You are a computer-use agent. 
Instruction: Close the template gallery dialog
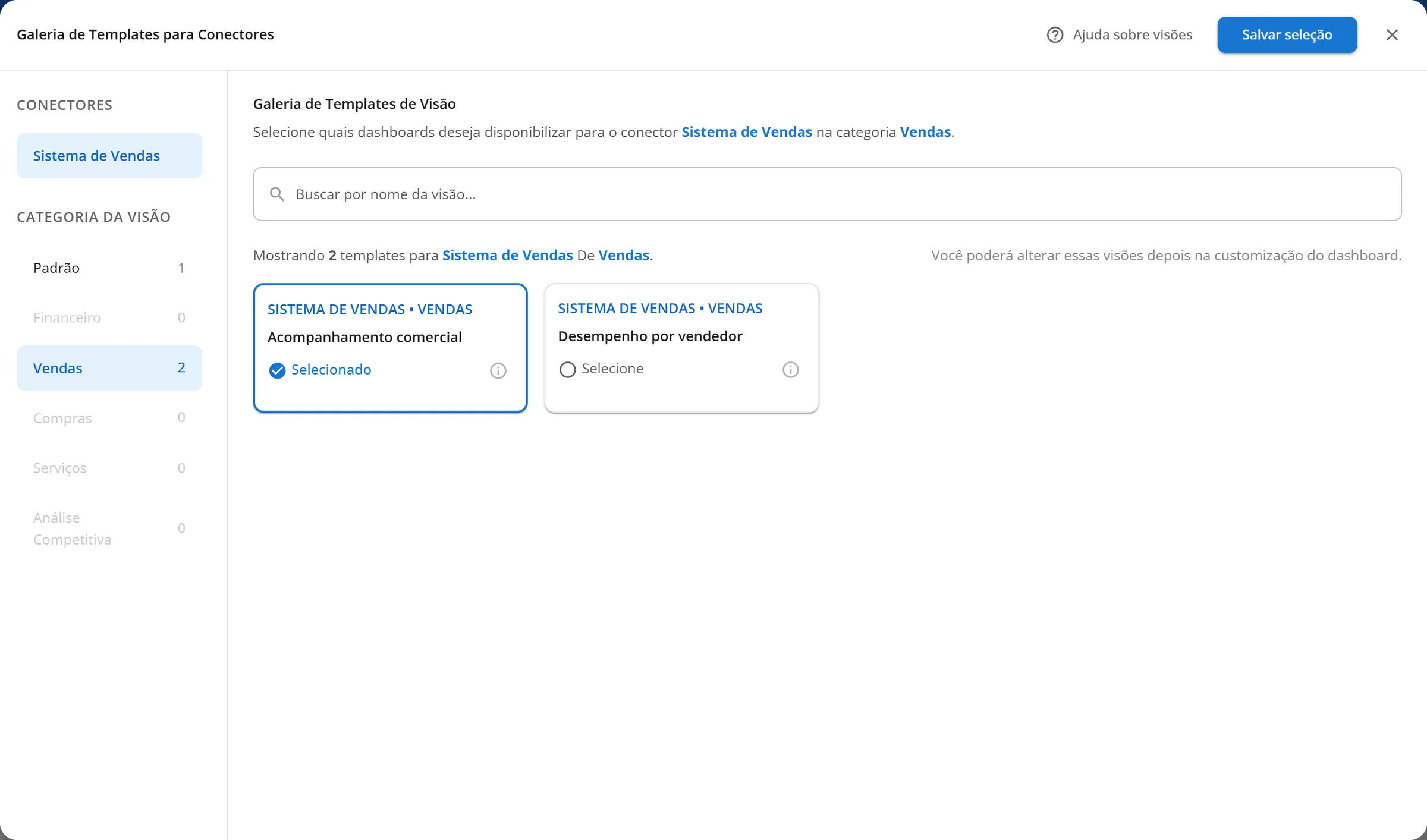tap(1392, 35)
